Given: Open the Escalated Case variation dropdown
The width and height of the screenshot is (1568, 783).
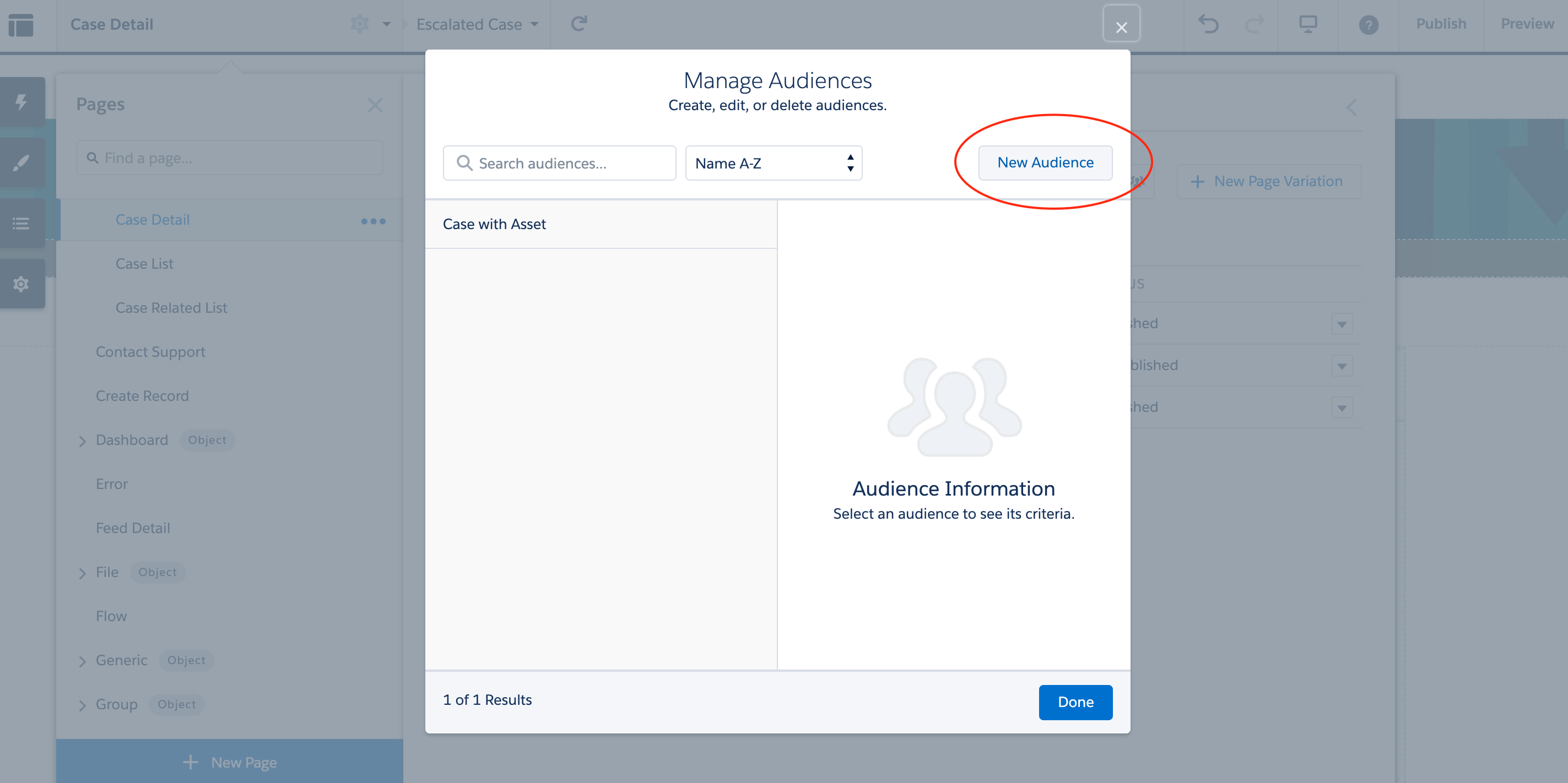Looking at the screenshot, I should (477, 24).
